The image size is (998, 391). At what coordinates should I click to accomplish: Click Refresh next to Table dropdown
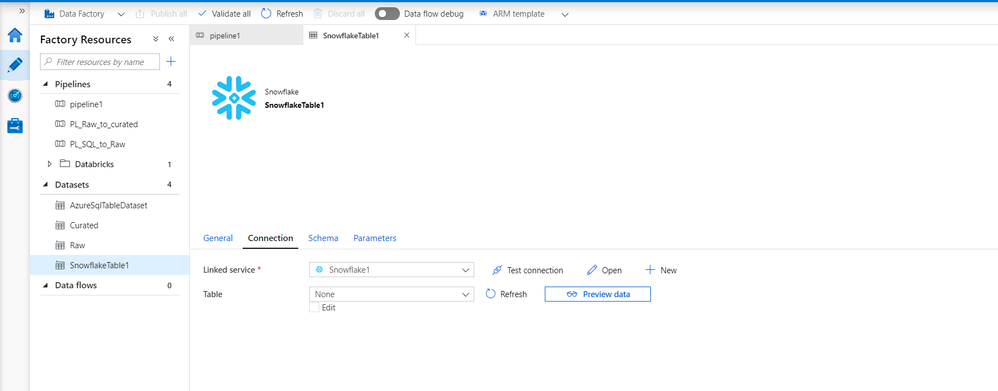[506, 294]
